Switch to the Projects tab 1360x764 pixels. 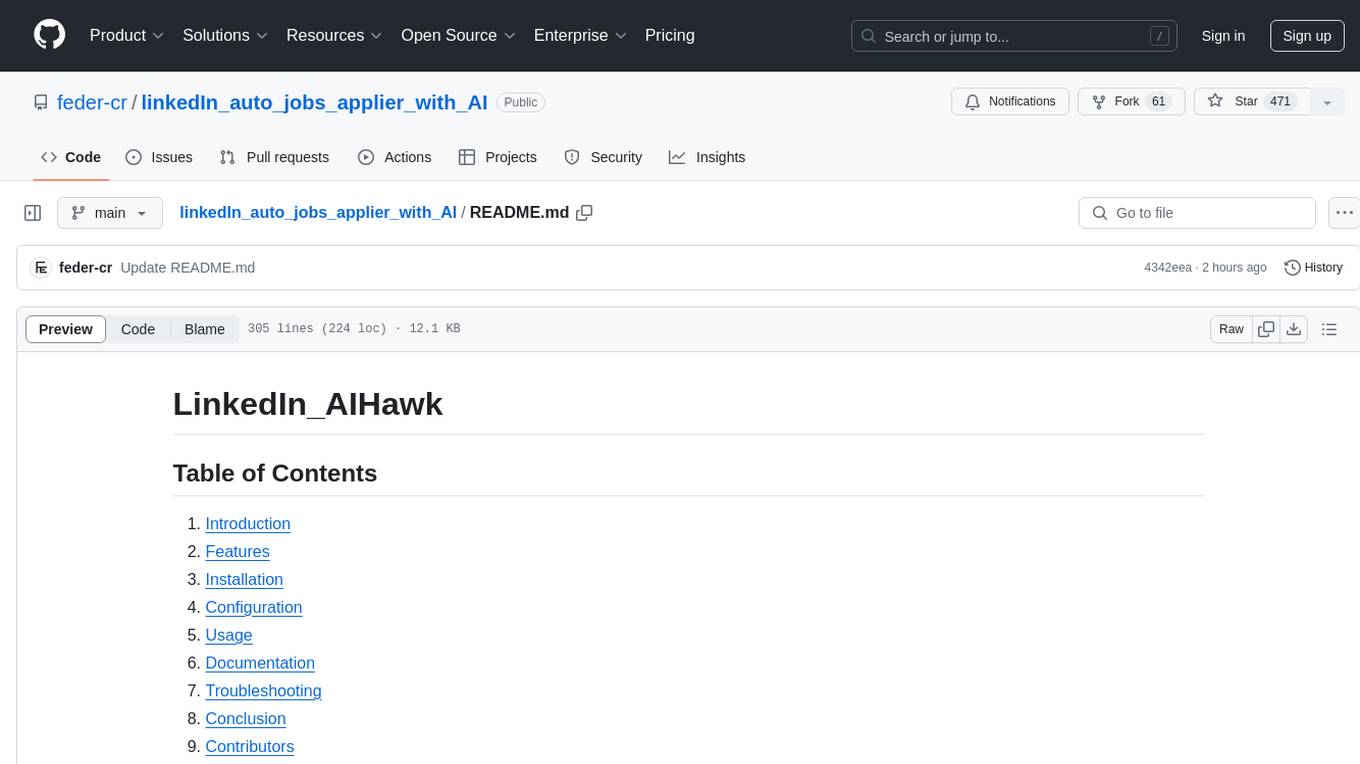497,157
